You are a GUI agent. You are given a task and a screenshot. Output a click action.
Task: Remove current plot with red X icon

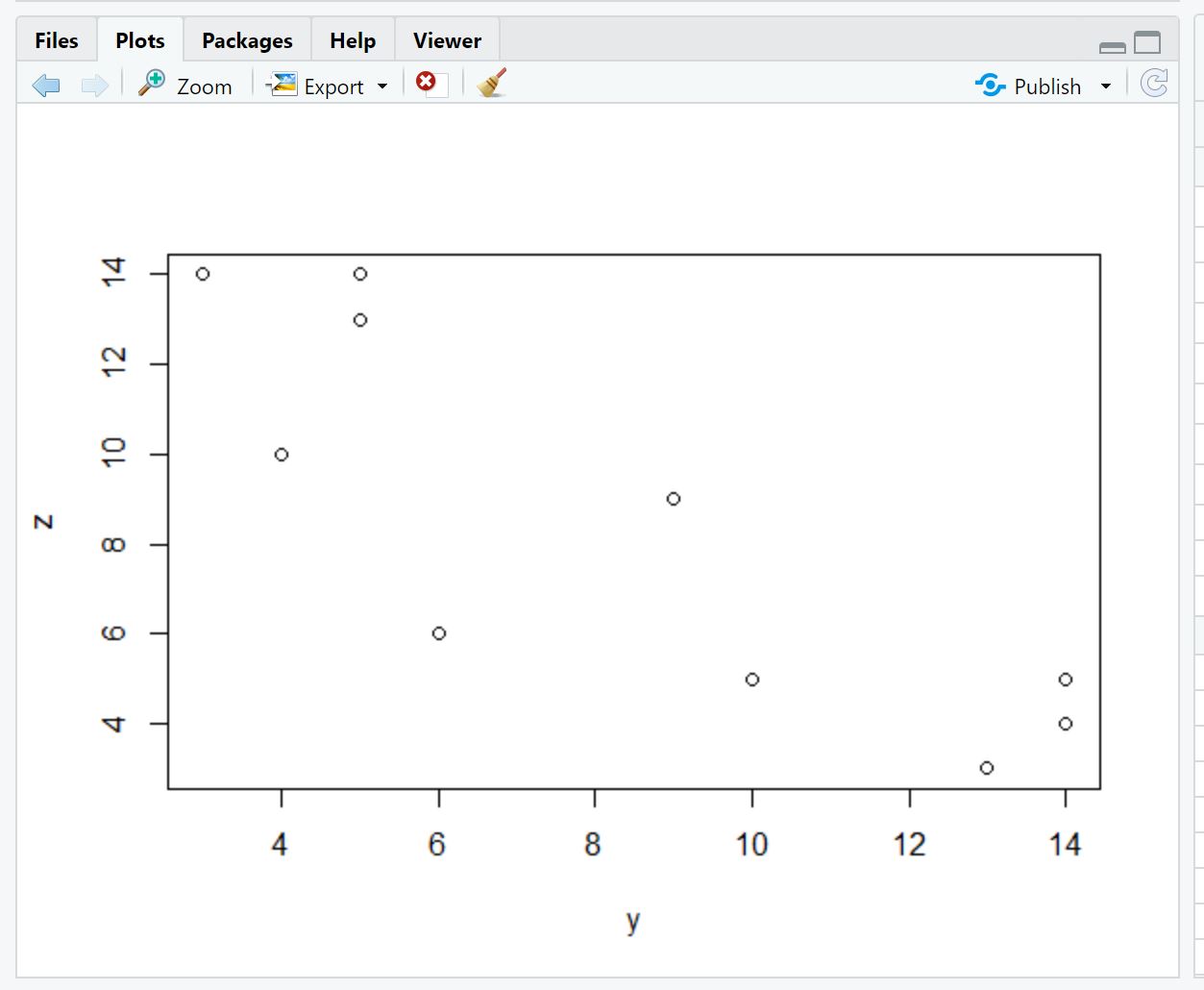point(426,83)
